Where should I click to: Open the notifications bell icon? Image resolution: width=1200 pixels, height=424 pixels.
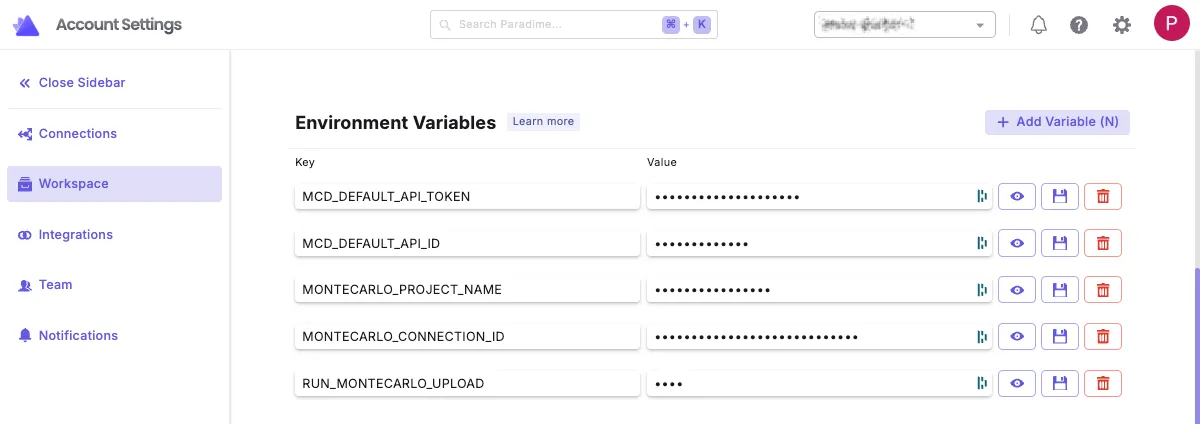[1039, 25]
